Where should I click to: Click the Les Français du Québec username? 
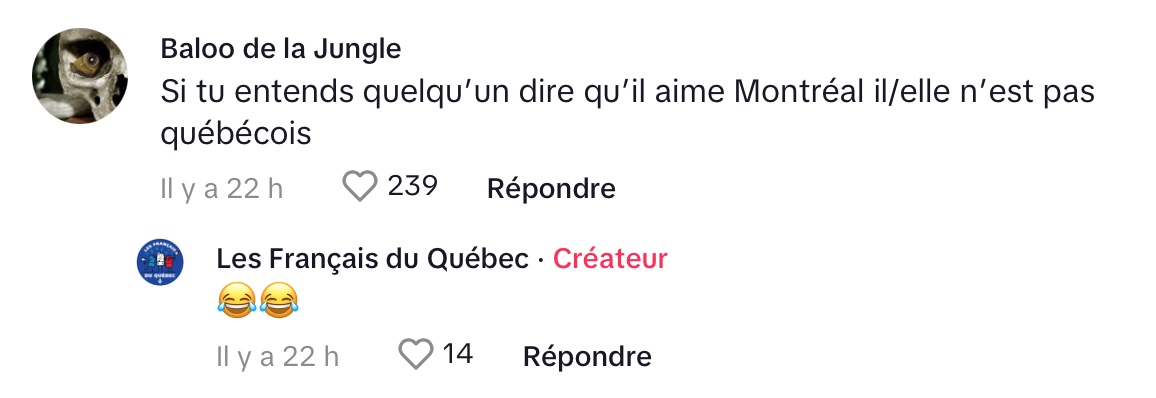(x=372, y=259)
